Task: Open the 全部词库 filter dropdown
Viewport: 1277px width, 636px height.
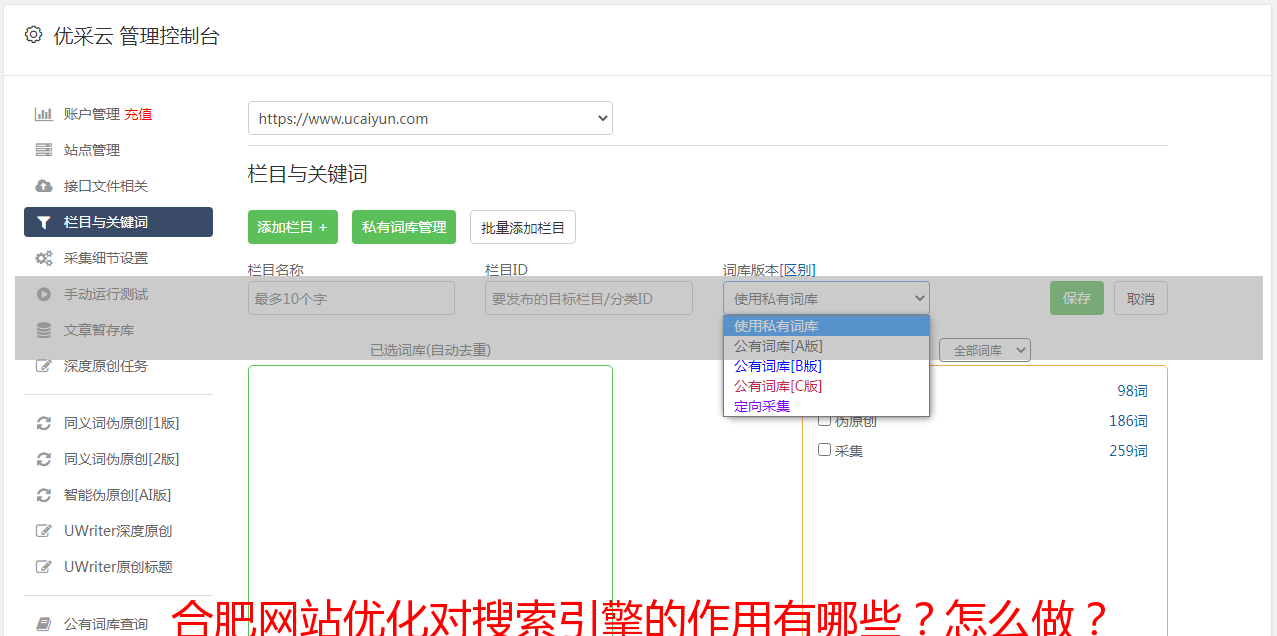Action: pyautogui.click(x=985, y=350)
